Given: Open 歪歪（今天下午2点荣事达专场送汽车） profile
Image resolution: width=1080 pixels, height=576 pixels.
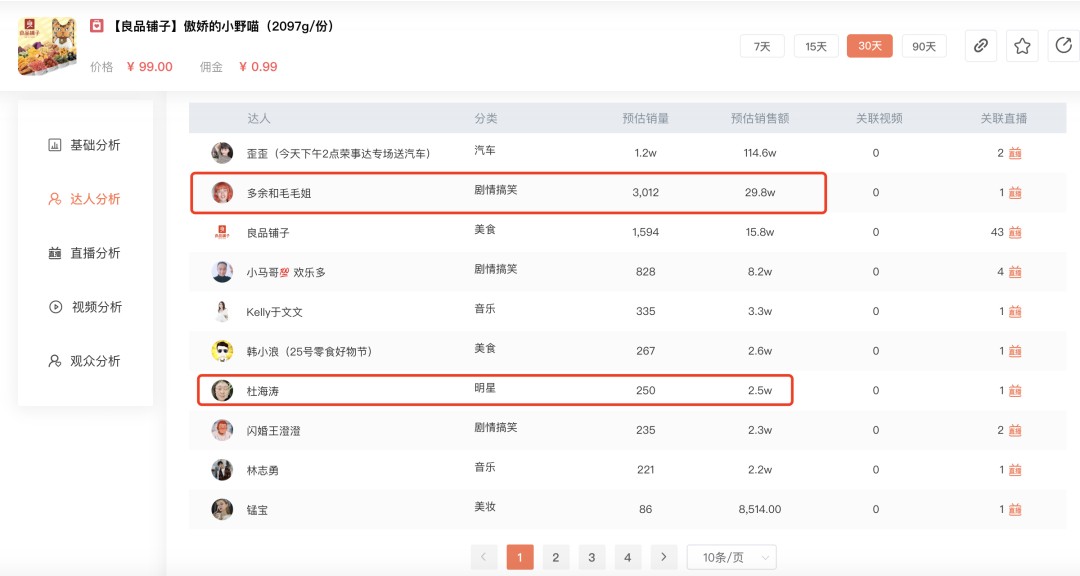Looking at the screenshot, I should click(338, 154).
